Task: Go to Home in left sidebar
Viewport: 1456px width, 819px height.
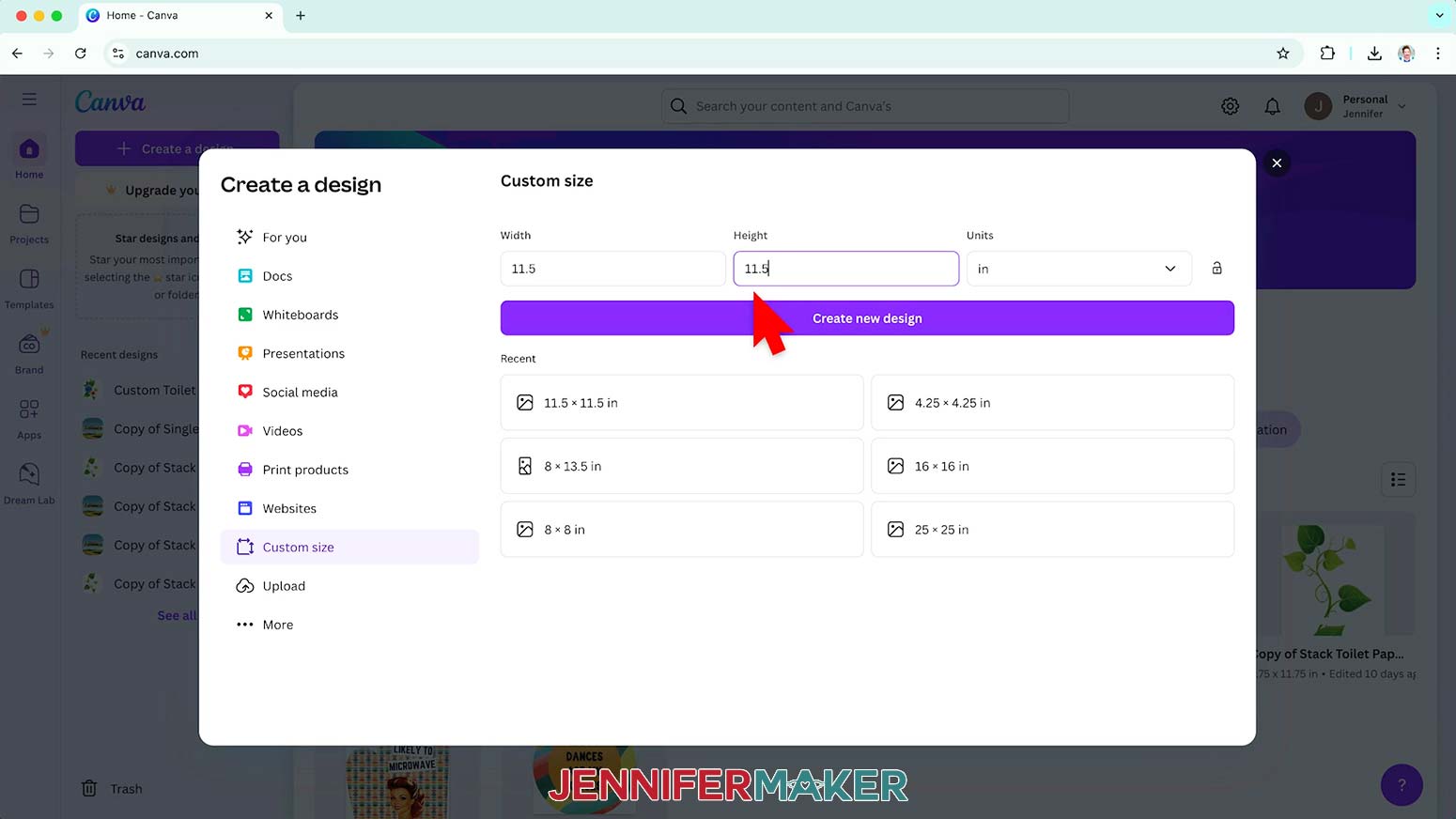Action: [29, 158]
